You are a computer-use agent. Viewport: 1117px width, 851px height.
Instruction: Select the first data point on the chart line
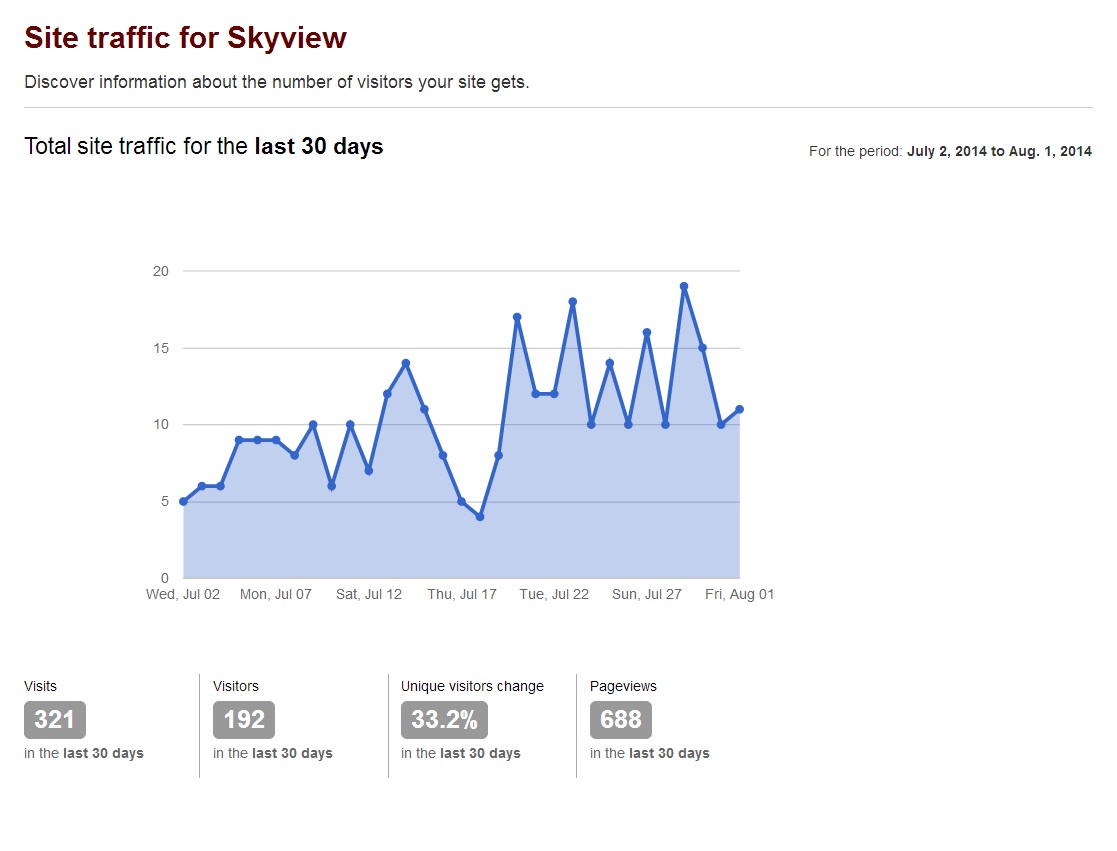183,502
